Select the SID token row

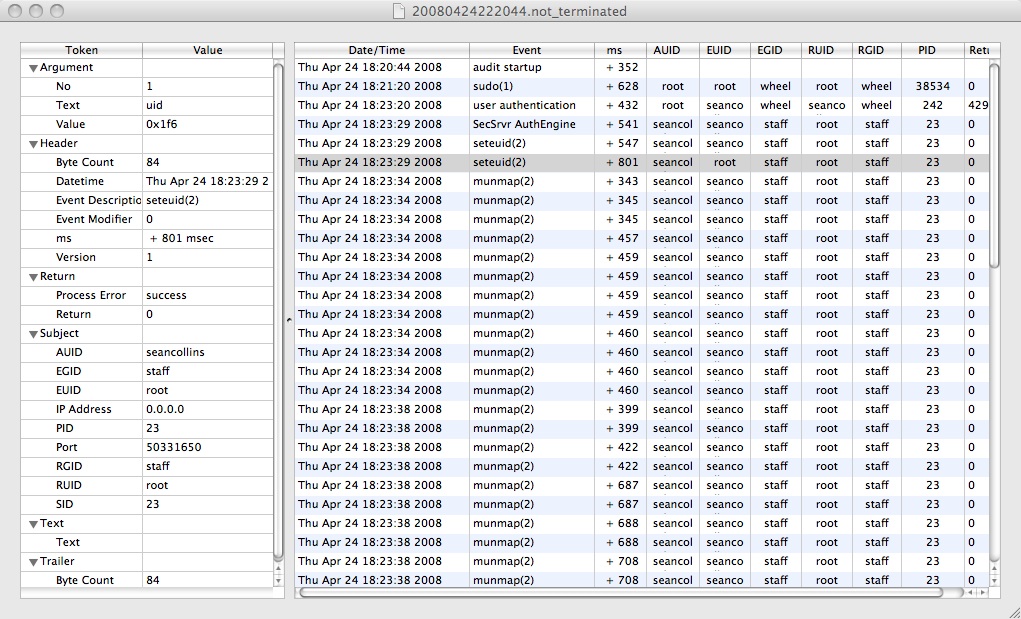[147, 504]
